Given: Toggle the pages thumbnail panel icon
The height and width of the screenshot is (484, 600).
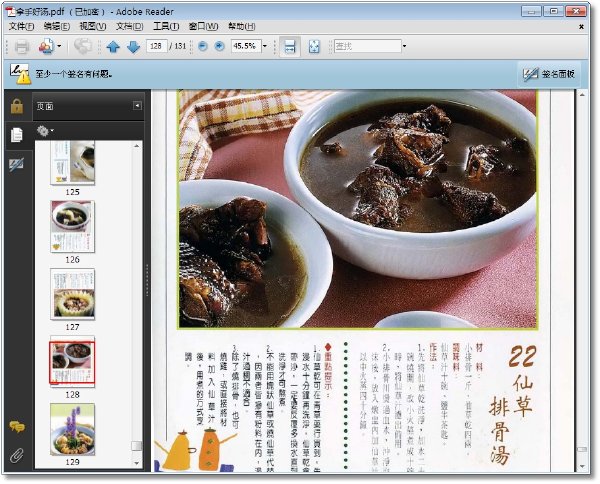Looking at the screenshot, I should (x=16, y=135).
